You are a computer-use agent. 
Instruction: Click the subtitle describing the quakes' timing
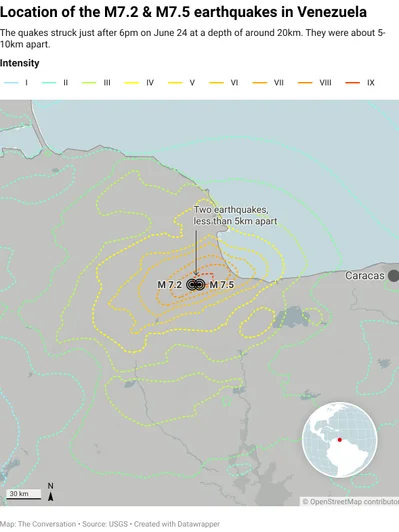pyautogui.click(x=193, y=39)
